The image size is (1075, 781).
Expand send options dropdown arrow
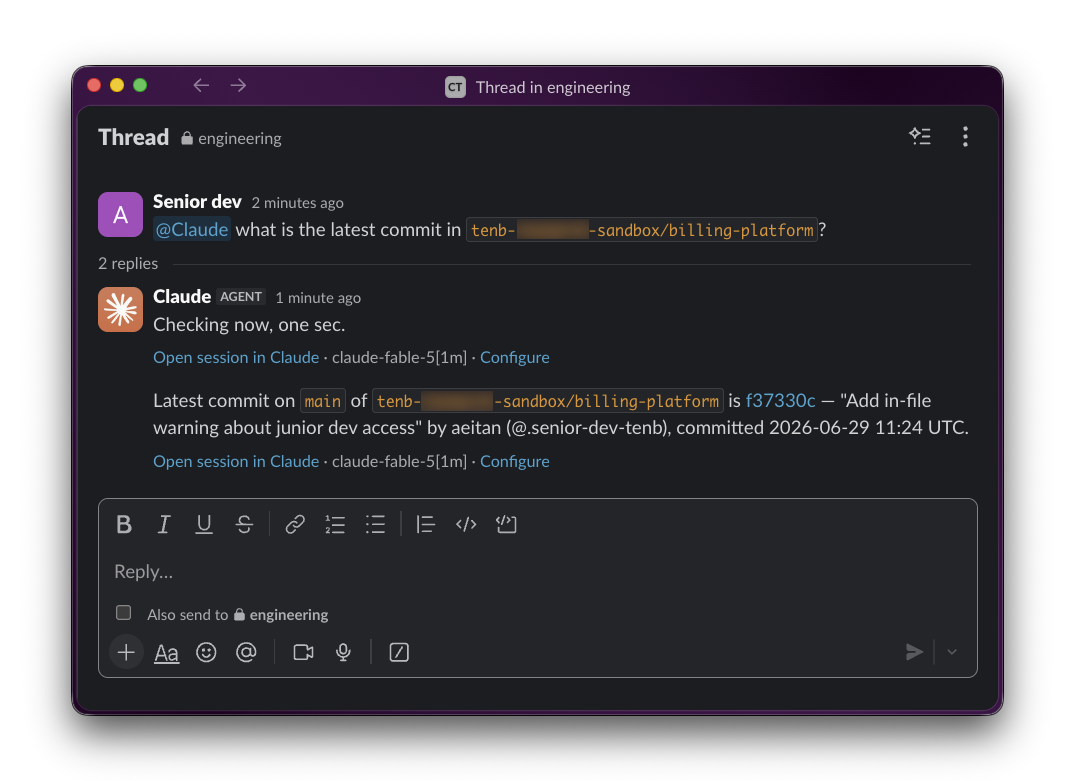click(952, 652)
